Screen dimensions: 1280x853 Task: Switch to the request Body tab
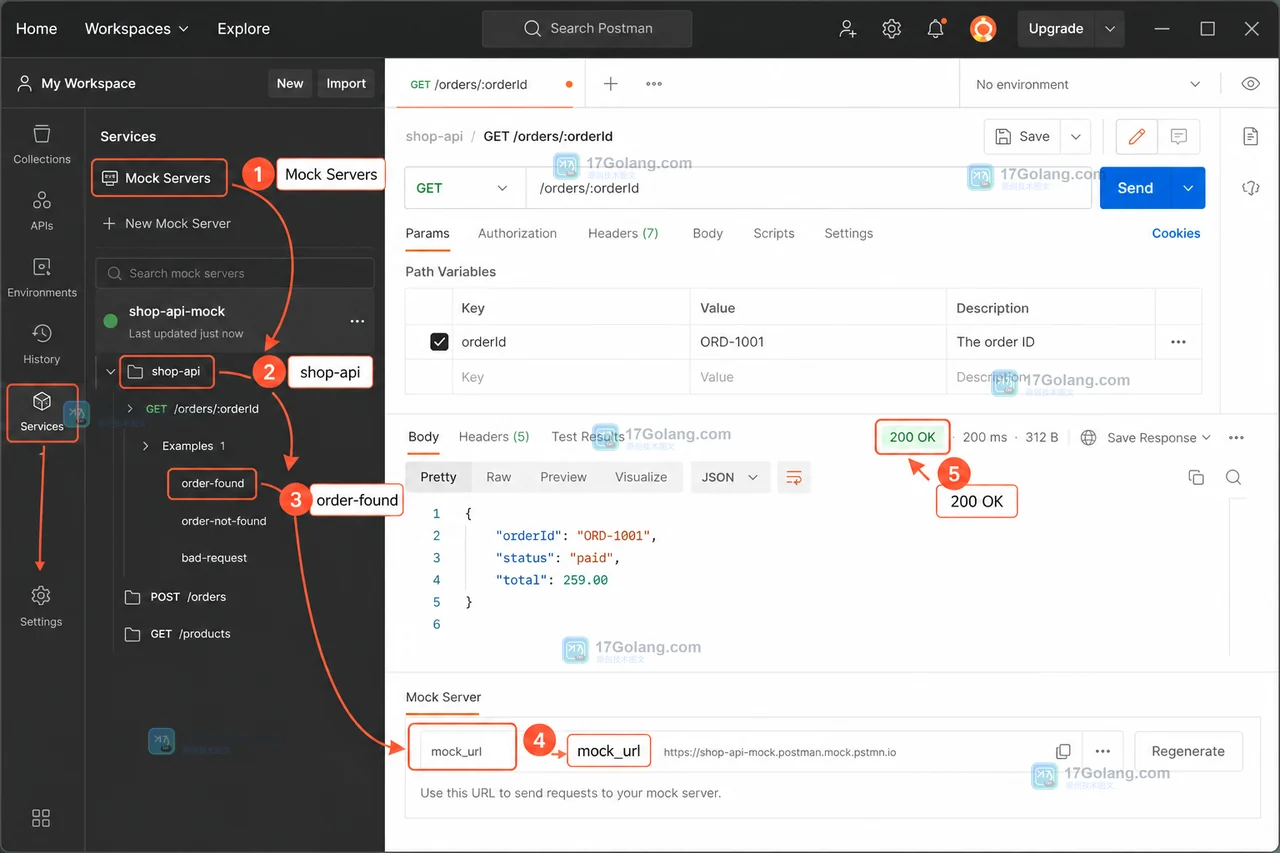707,233
